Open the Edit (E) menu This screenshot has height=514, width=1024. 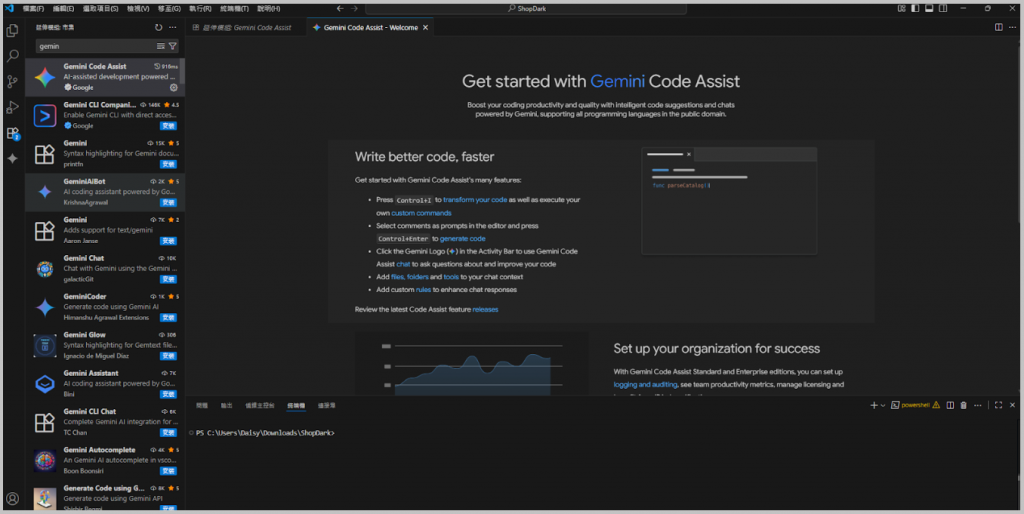(63, 8)
